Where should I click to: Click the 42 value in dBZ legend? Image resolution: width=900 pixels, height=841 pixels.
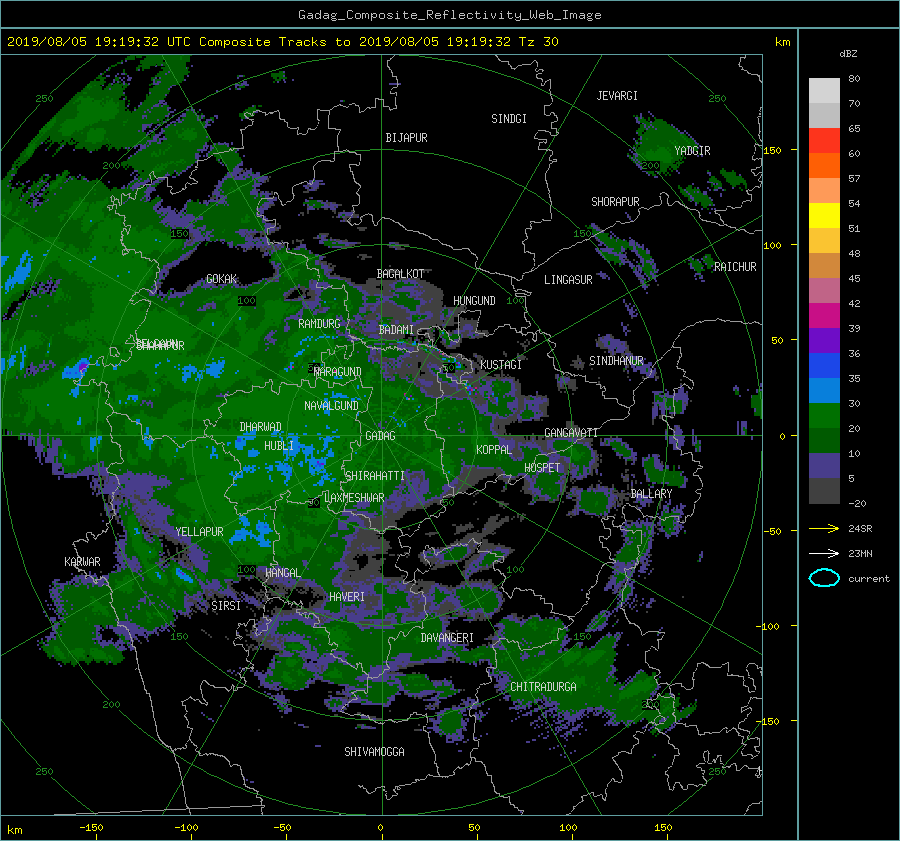click(x=854, y=303)
